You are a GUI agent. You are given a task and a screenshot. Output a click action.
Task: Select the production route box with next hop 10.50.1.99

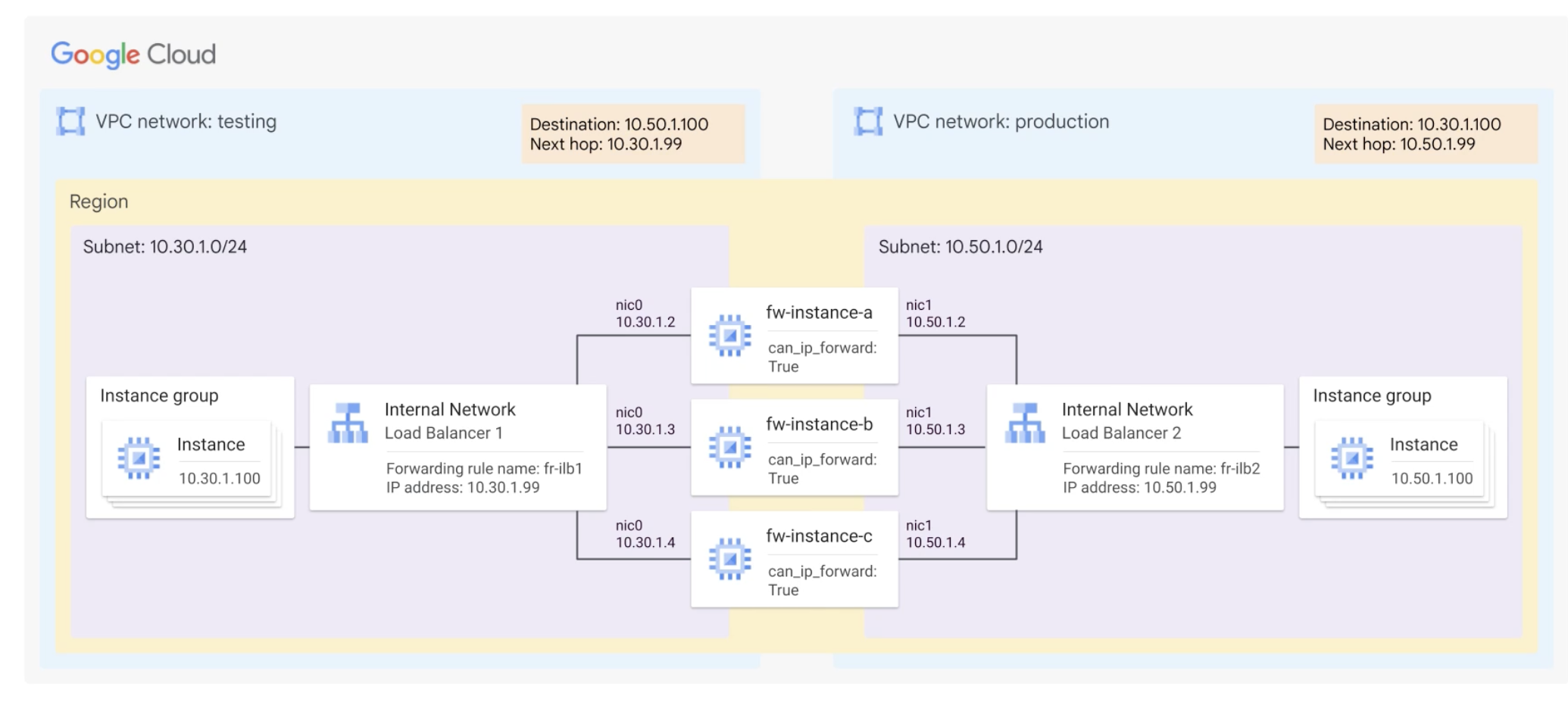(1425, 134)
